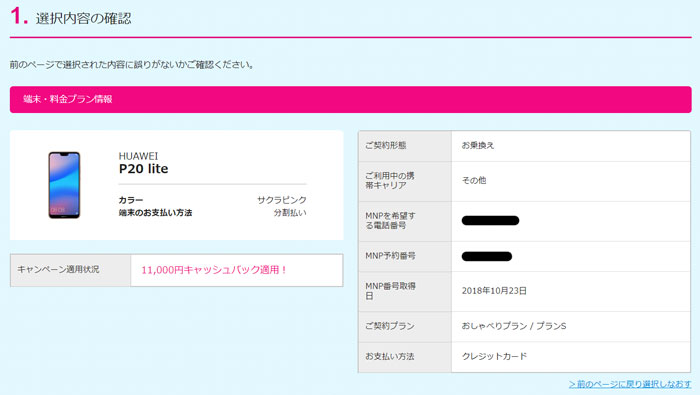Click the P20 lite product name
Image resolution: width=700 pixels, height=395 pixels.
coord(143,169)
